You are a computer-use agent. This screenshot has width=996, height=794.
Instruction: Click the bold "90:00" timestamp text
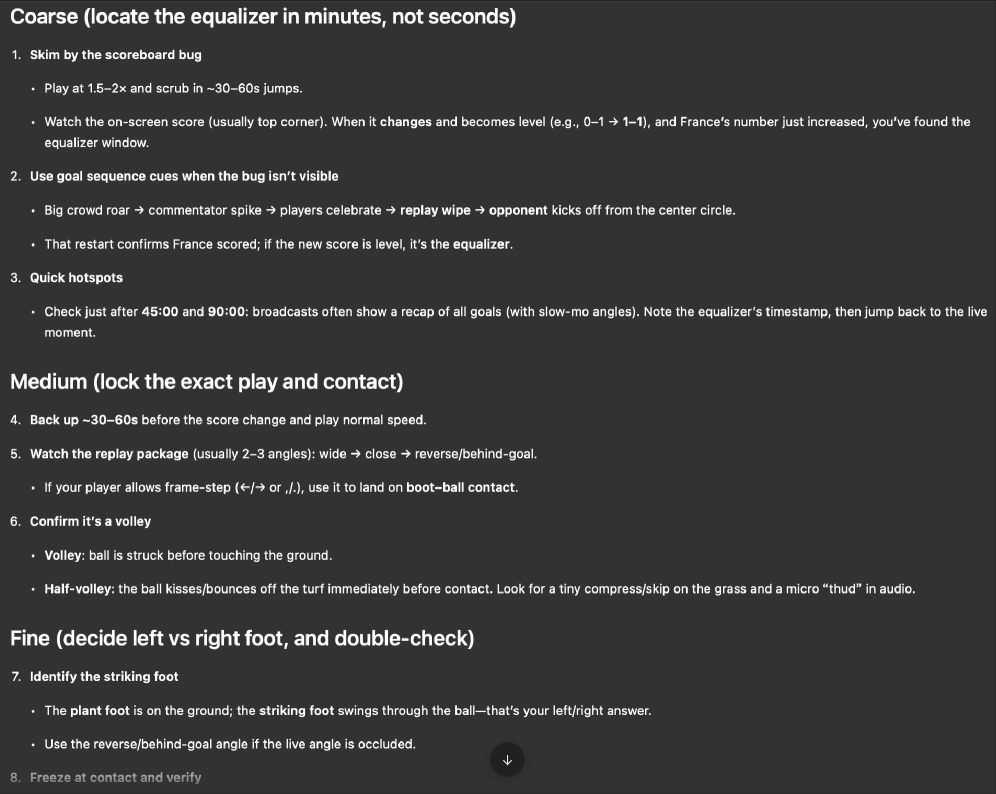pyautogui.click(x=226, y=312)
